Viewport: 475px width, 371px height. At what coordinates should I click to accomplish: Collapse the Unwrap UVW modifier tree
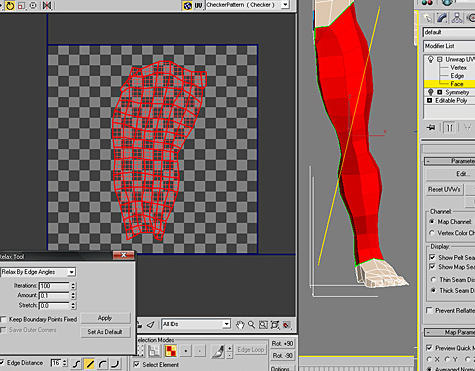click(x=440, y=59)
